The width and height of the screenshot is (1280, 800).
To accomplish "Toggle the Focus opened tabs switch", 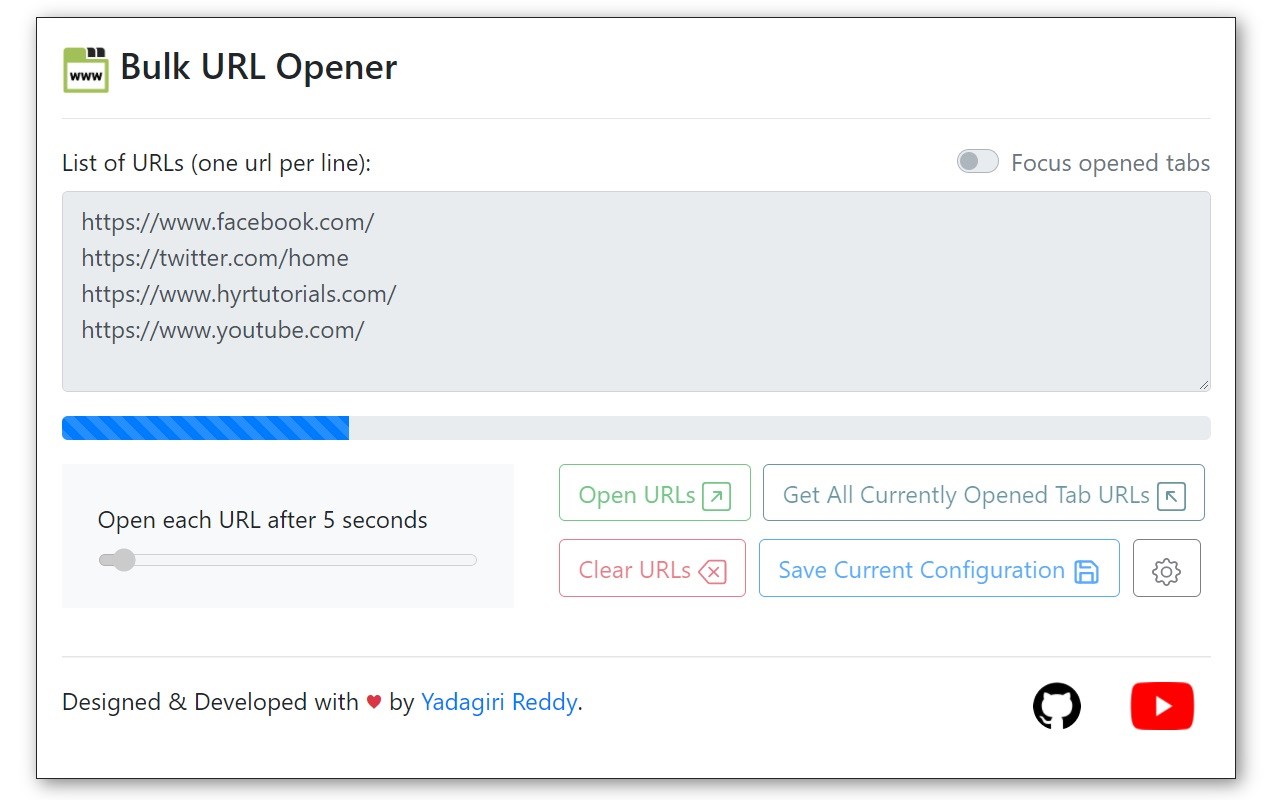I will pos(978,162).
